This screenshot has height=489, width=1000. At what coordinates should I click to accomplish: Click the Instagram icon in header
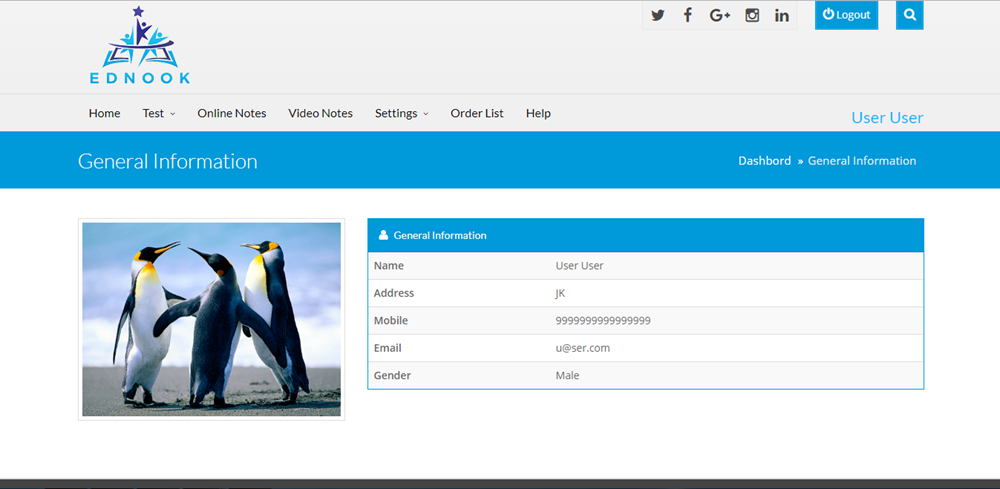(752, 15)
